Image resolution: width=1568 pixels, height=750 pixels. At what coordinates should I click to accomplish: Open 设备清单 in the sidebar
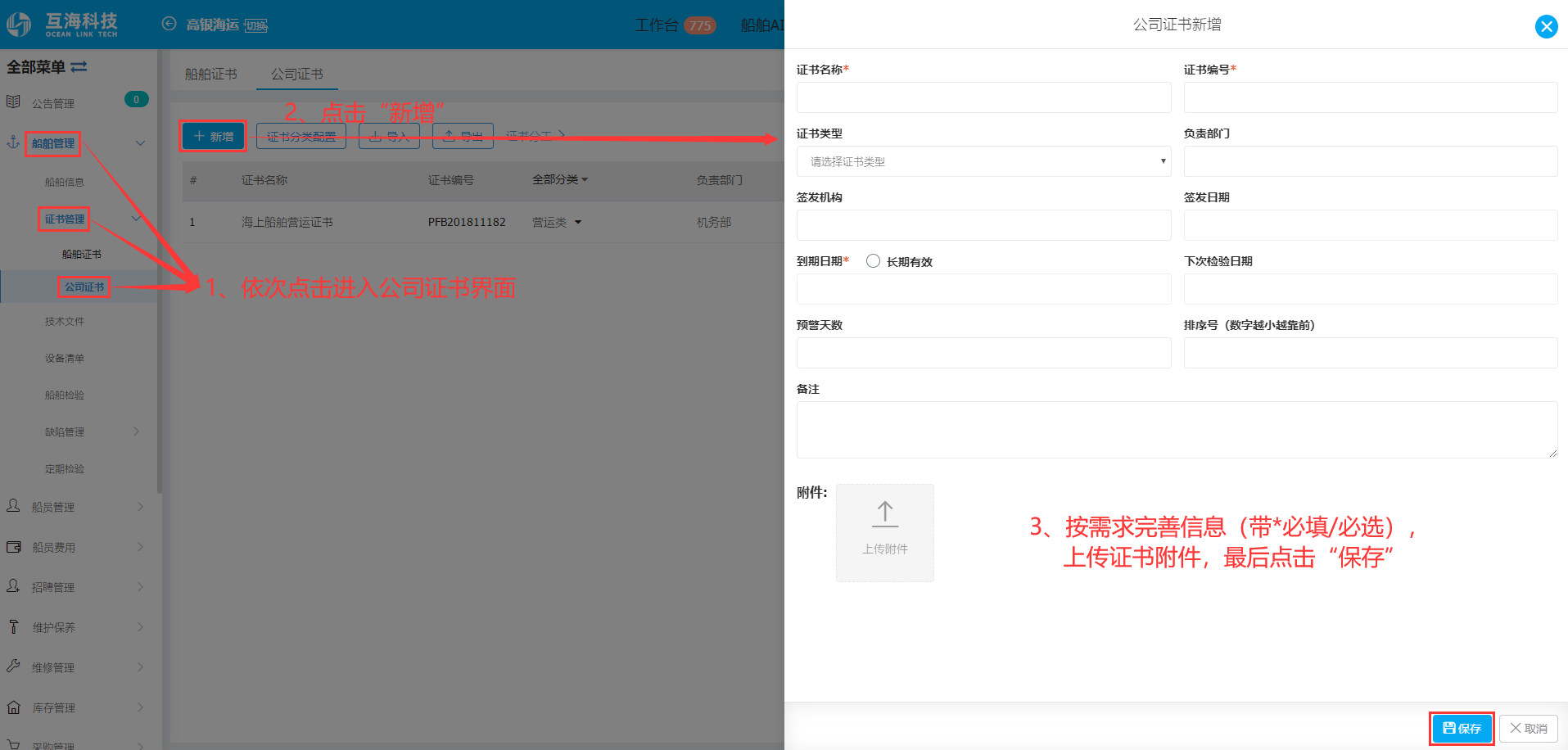(x=65, y=359)
